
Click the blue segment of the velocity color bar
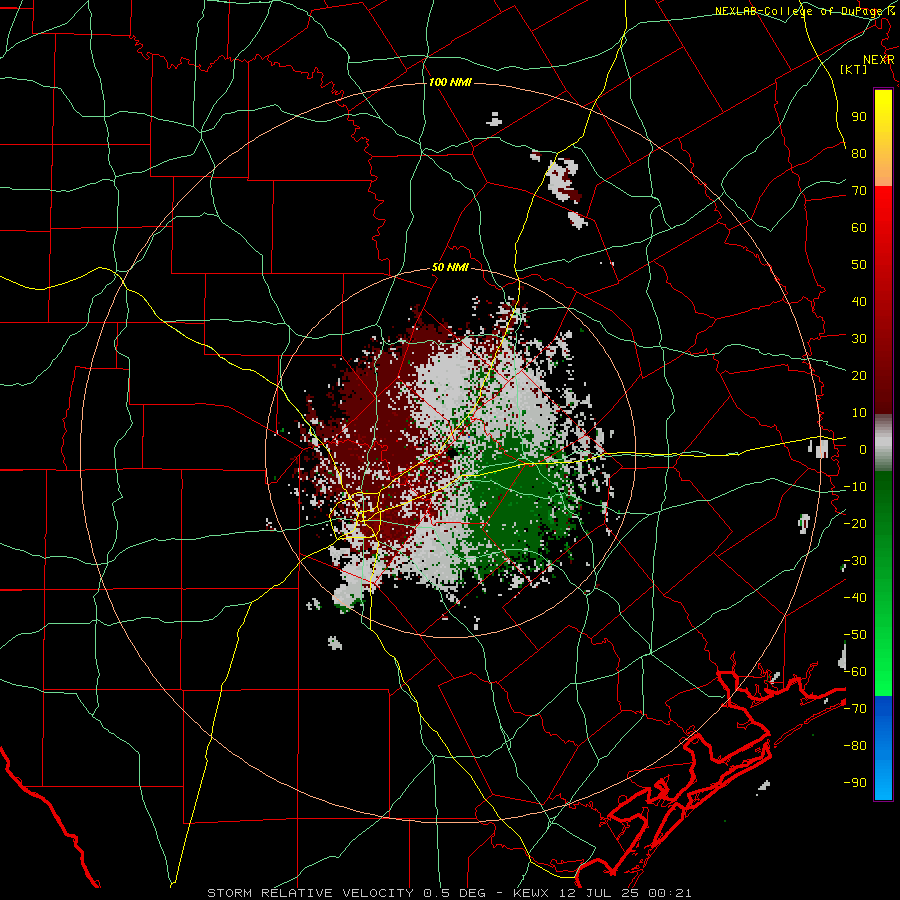883,747
